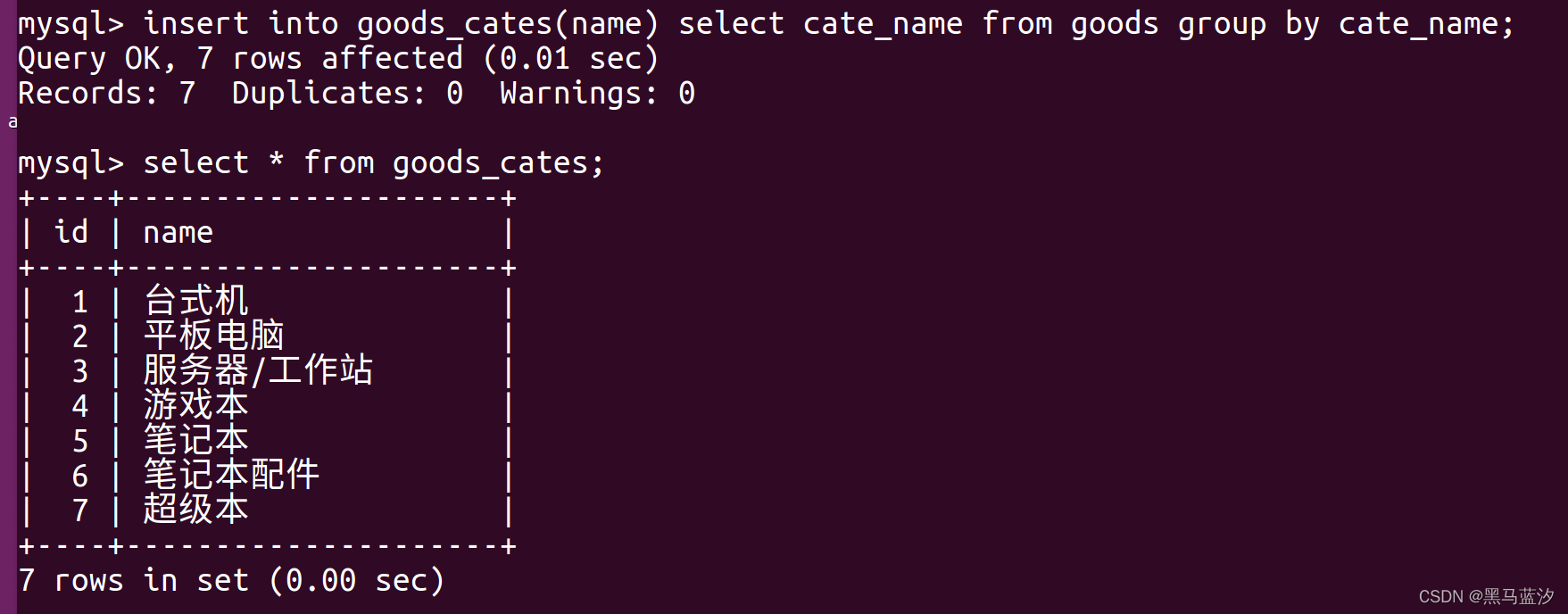Viewport: 1568px width, 614px height.
Task: Click the 'name' column header
Action: coord(178,233)
